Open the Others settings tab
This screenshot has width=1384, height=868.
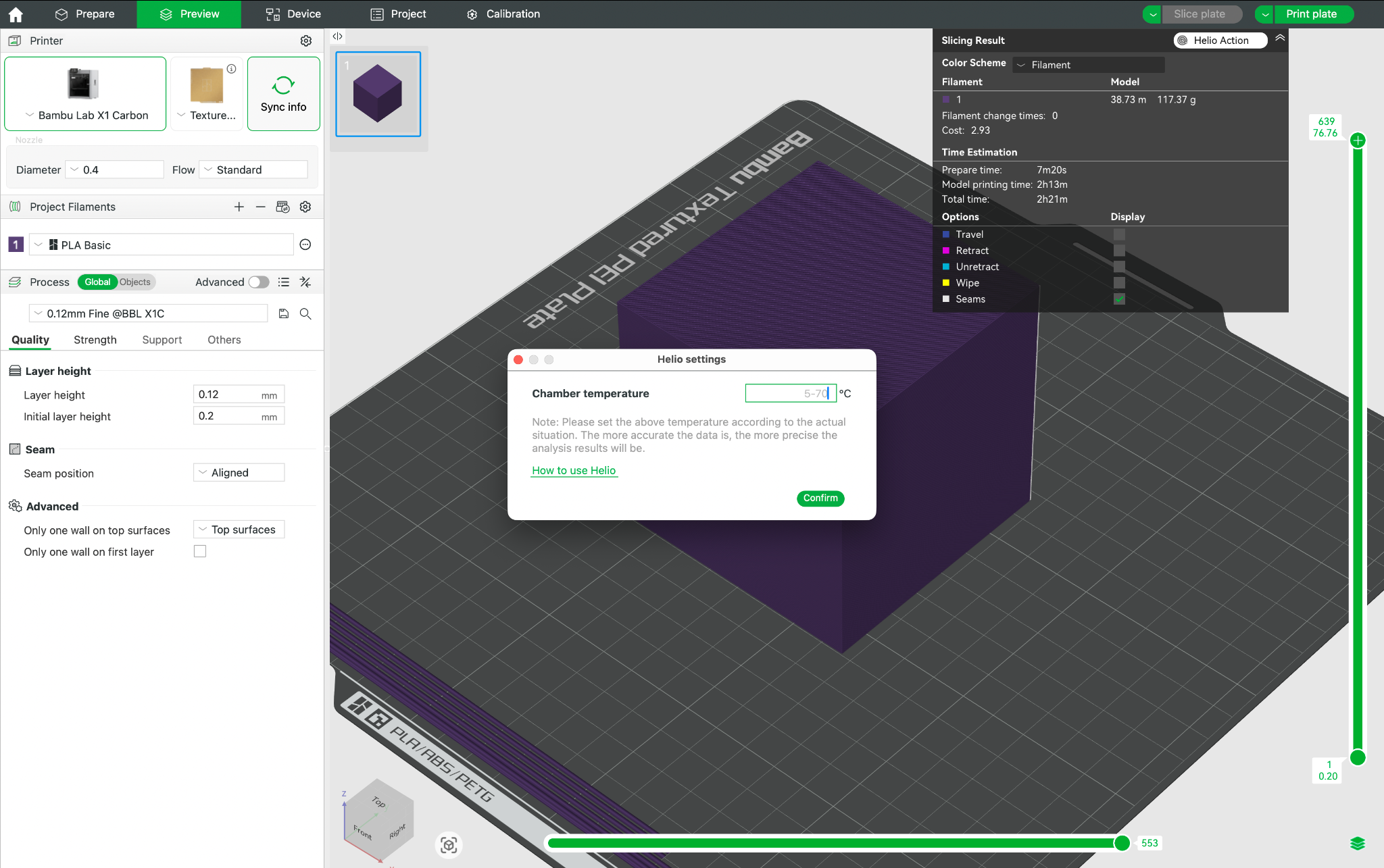[224, 340]
